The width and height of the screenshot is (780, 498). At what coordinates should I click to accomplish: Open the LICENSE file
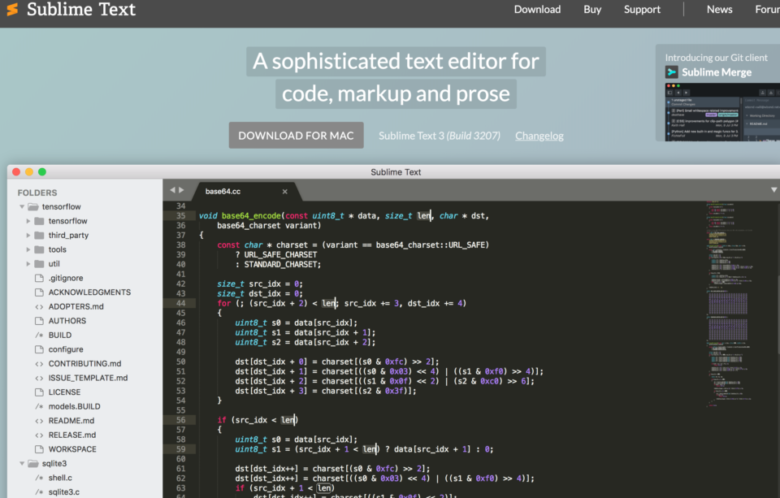pos(64,393)
